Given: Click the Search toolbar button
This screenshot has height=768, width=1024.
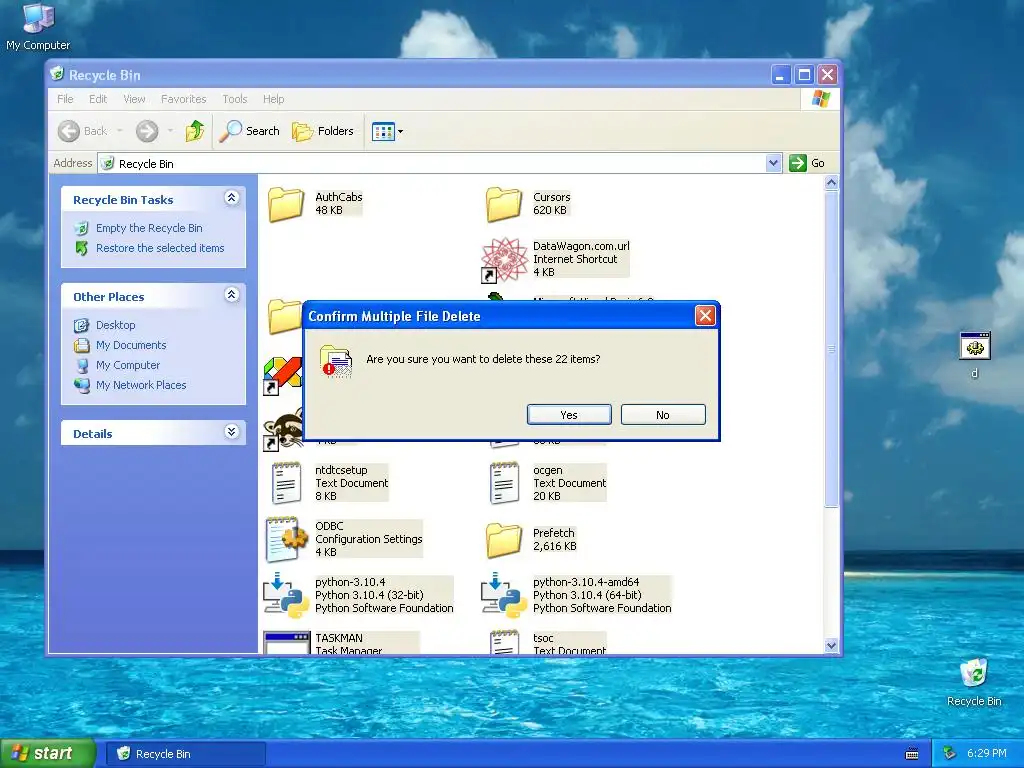Looking at the screenshot, I should pyautogui.click(x=249, y=131).
